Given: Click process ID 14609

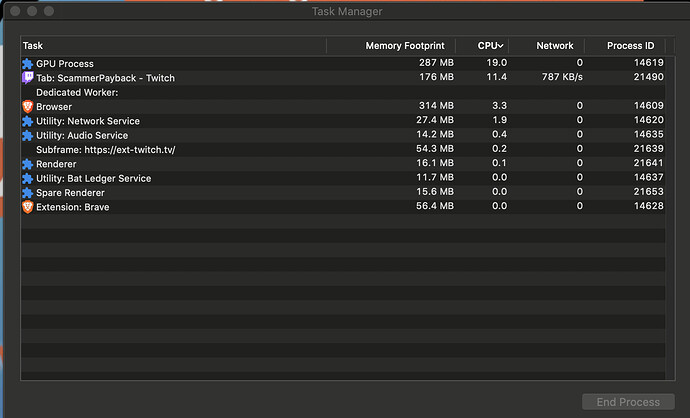Looking at the screenshot, I should point(648,106).
